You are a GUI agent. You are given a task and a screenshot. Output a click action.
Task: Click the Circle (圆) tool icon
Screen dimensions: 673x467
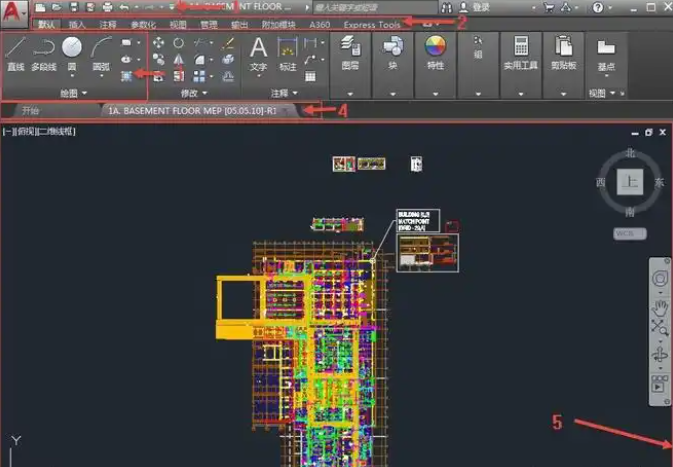click(x=72, y=50)
